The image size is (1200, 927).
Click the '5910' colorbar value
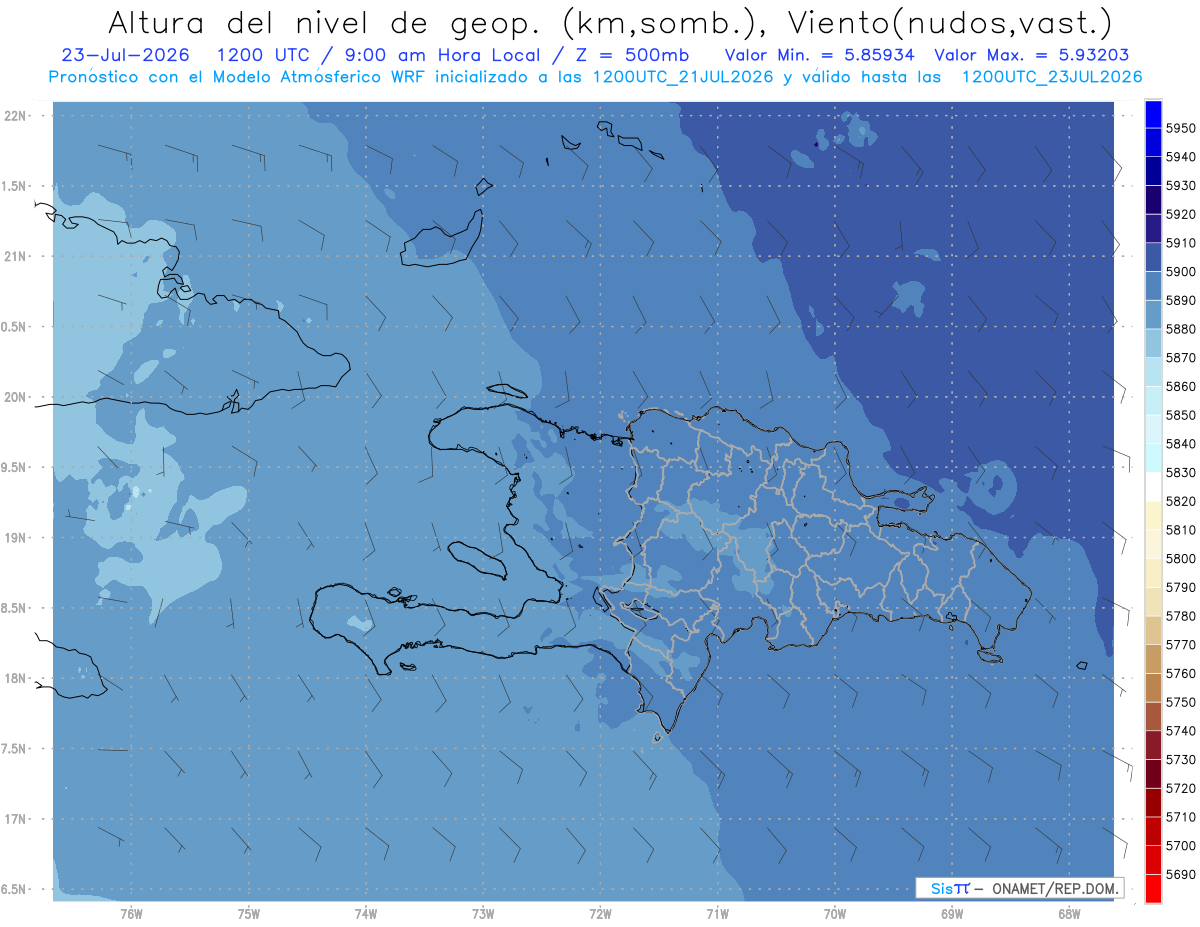point(1180,243)
